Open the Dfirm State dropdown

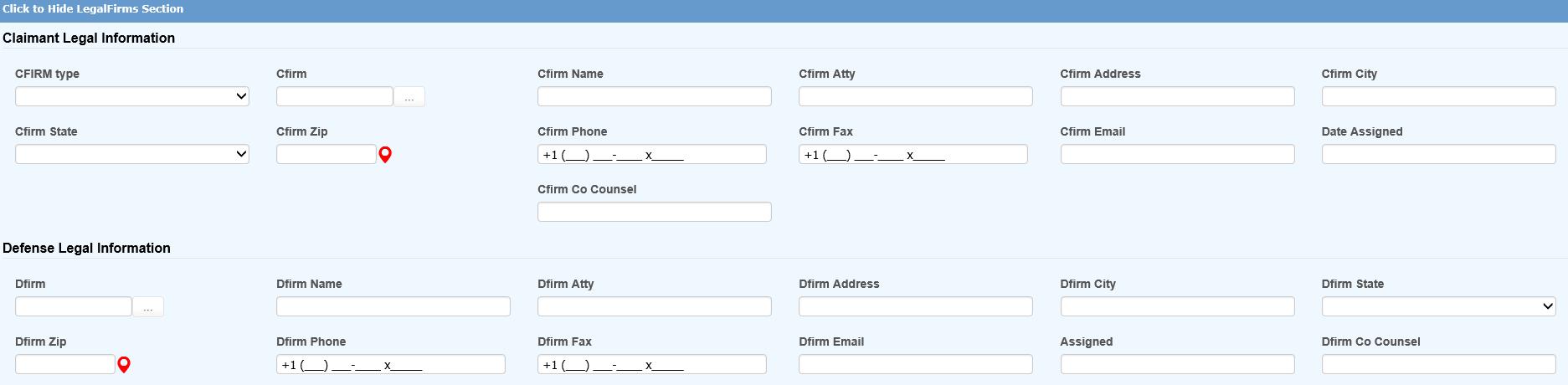[1438, 306]
